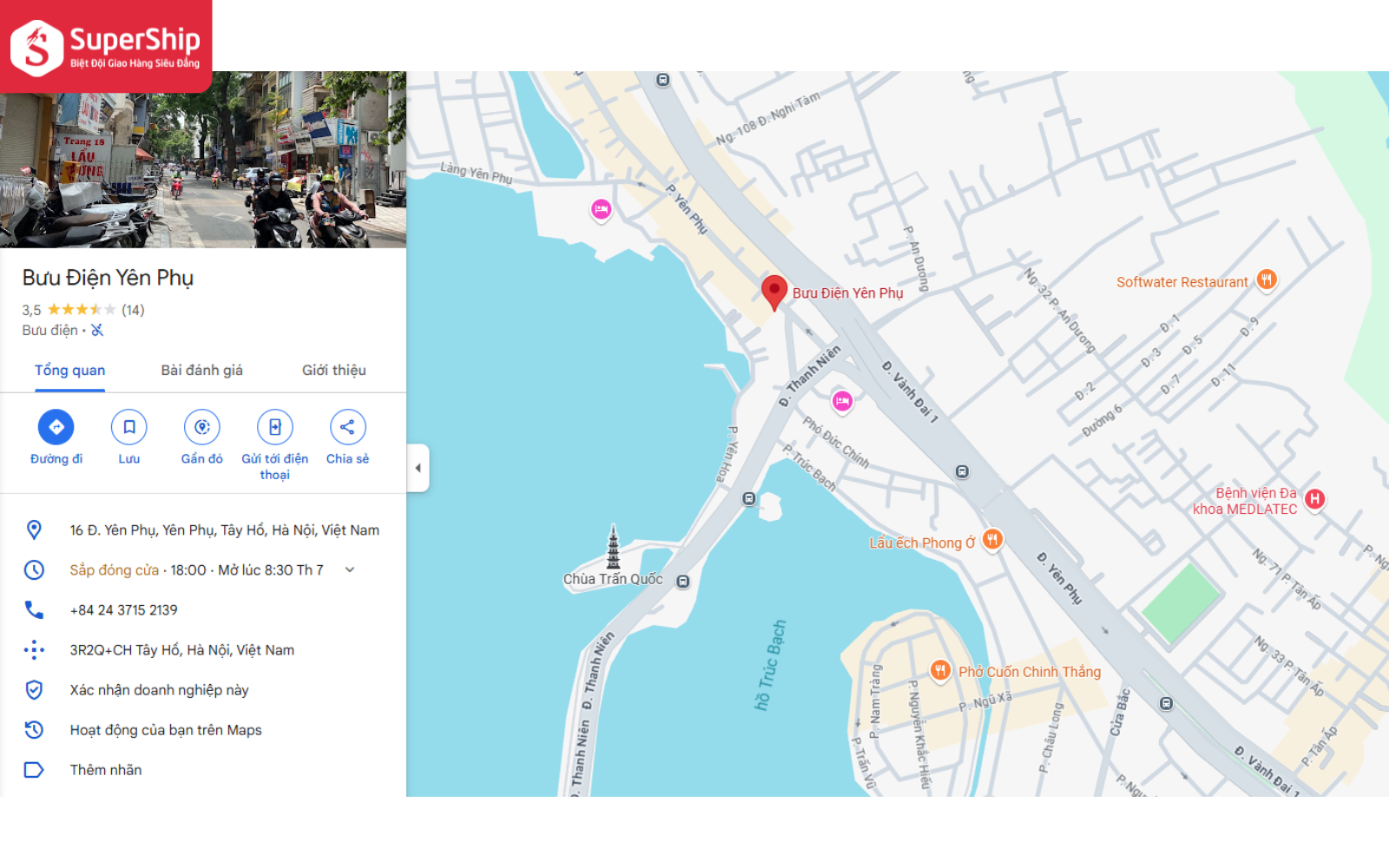
Task: Click Lẩu ếch Phong Ở restaurant icon
Action: tap(992, 540)
